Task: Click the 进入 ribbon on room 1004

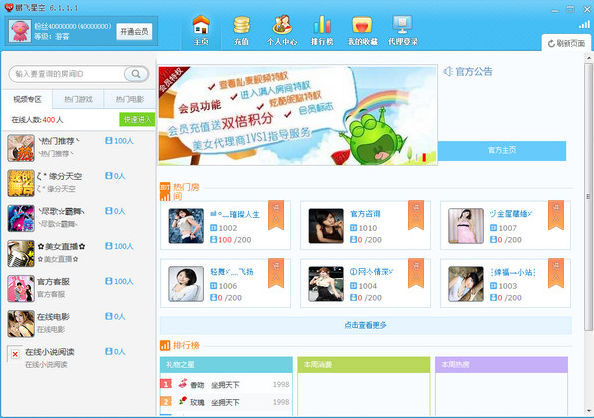Action: pos(416,273)
